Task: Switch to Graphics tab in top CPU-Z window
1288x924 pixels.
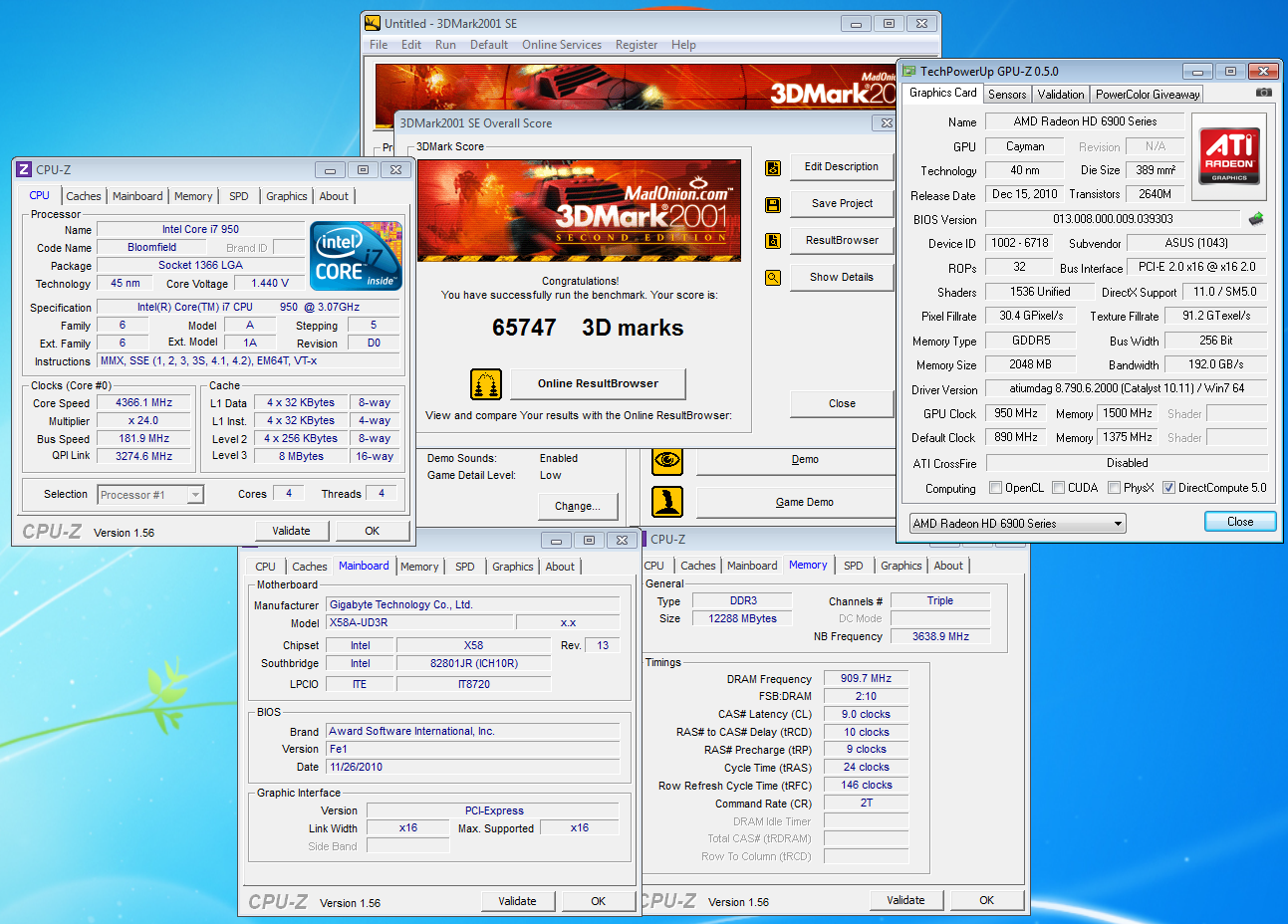Action: (287, 196)
